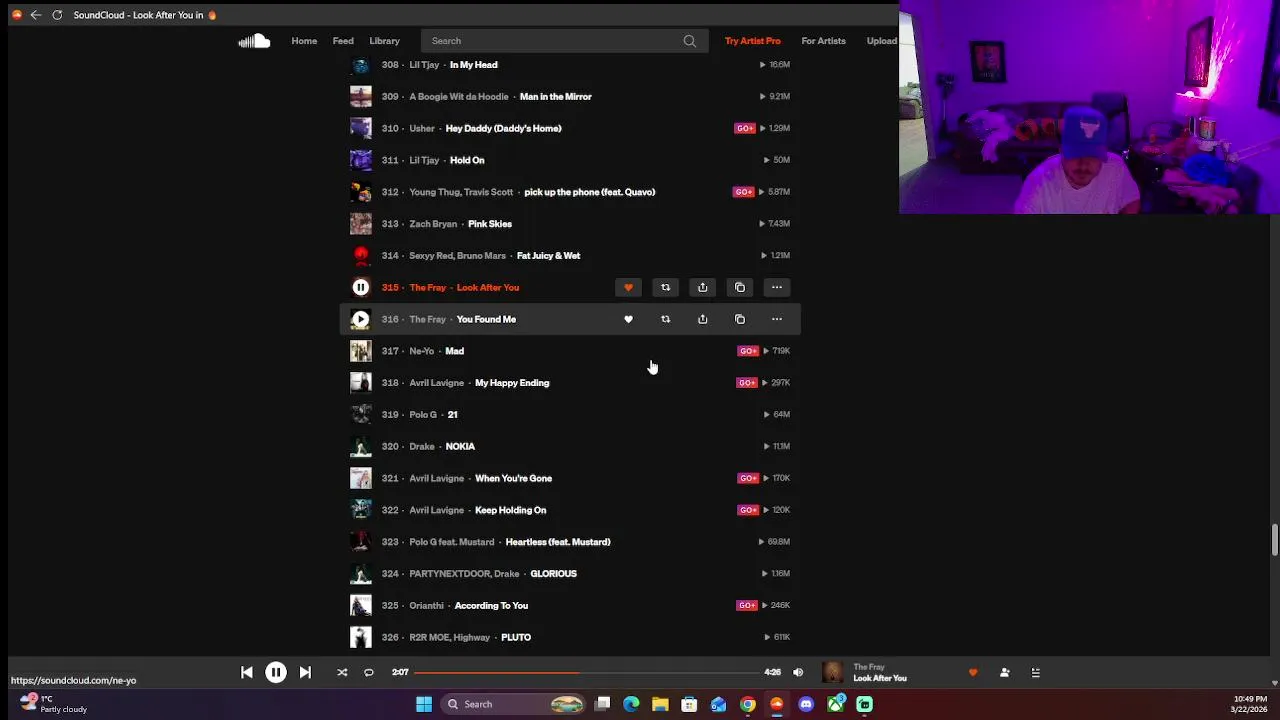This screenshot has width=1280, height=720.
Task: Click artwork for Polo G 21
Action: [x=361, y=415]
